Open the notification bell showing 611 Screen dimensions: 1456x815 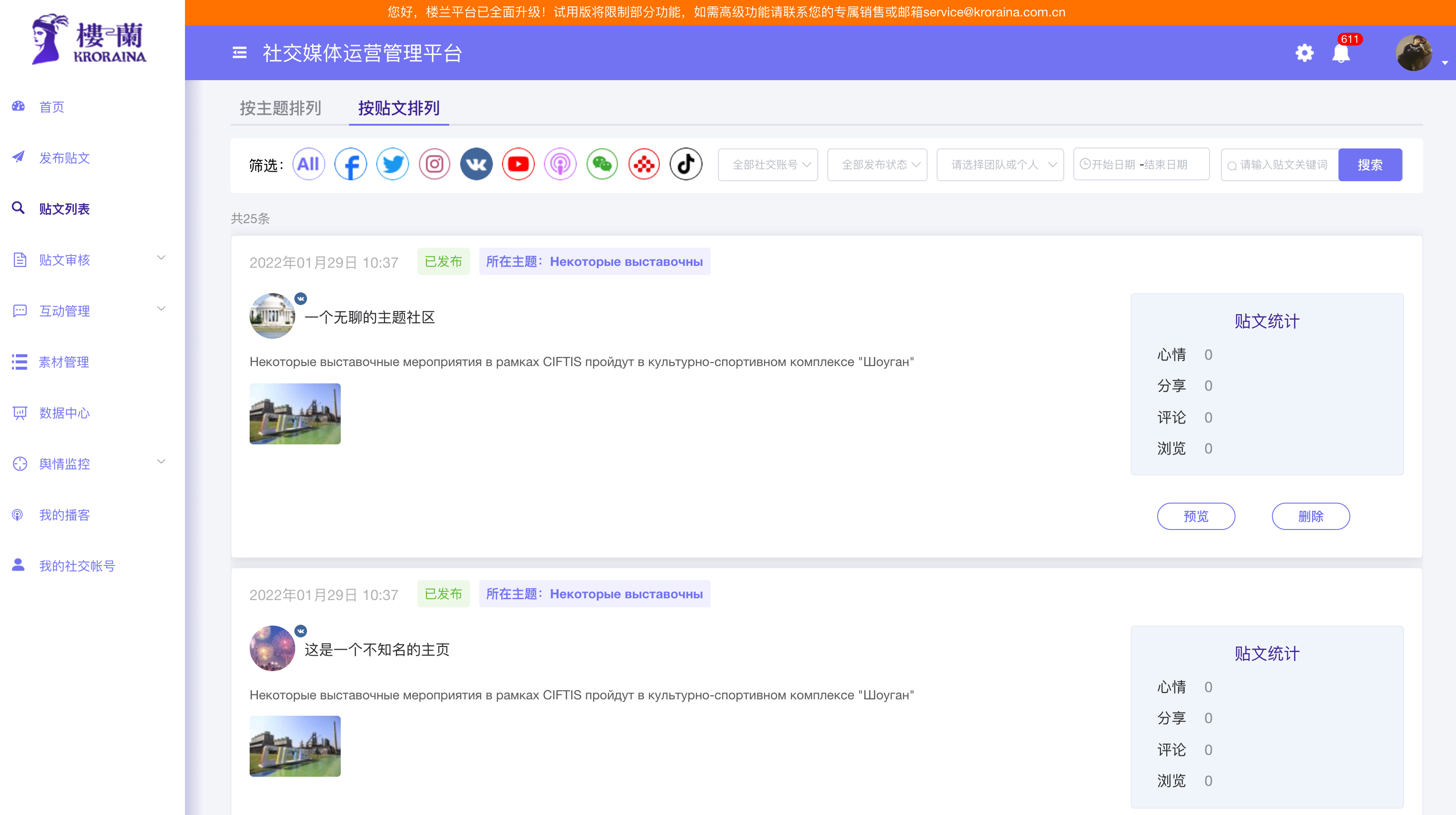pyautogui.click(x=1342, y=54)
